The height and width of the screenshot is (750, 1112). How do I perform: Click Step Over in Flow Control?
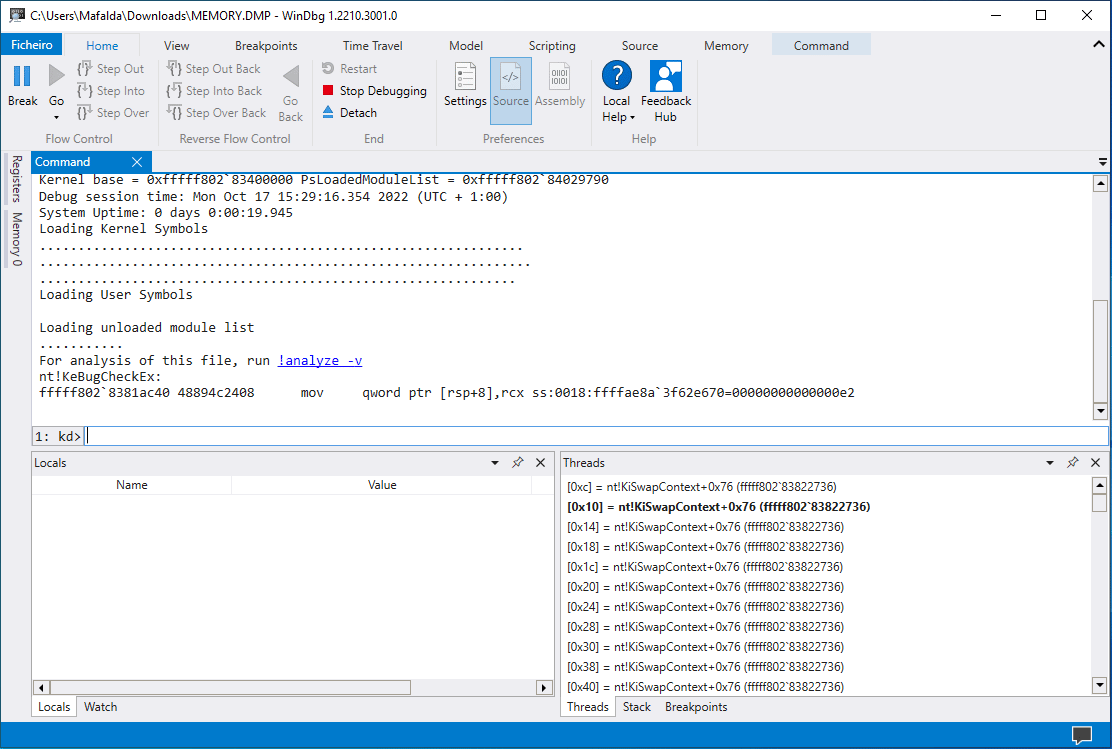(x=113, y=113)
